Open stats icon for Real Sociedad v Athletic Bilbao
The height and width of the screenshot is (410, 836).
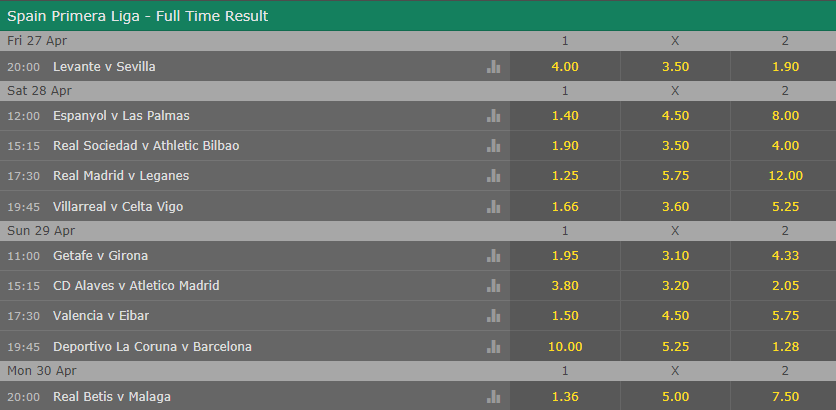point(492,146)
